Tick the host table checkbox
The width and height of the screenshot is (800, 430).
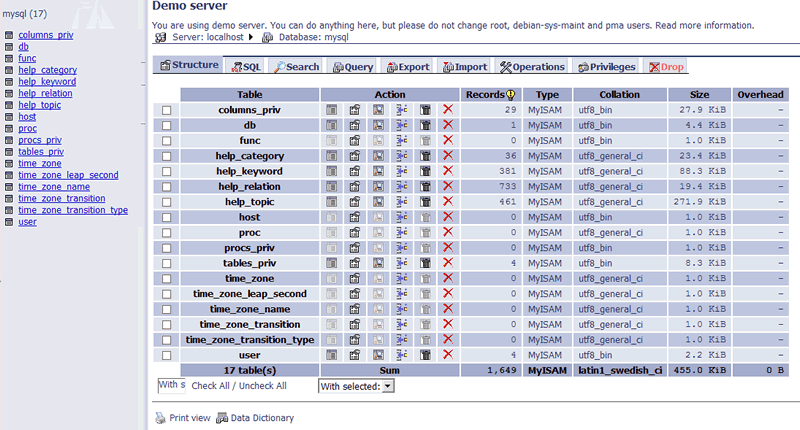coord(166,217)
